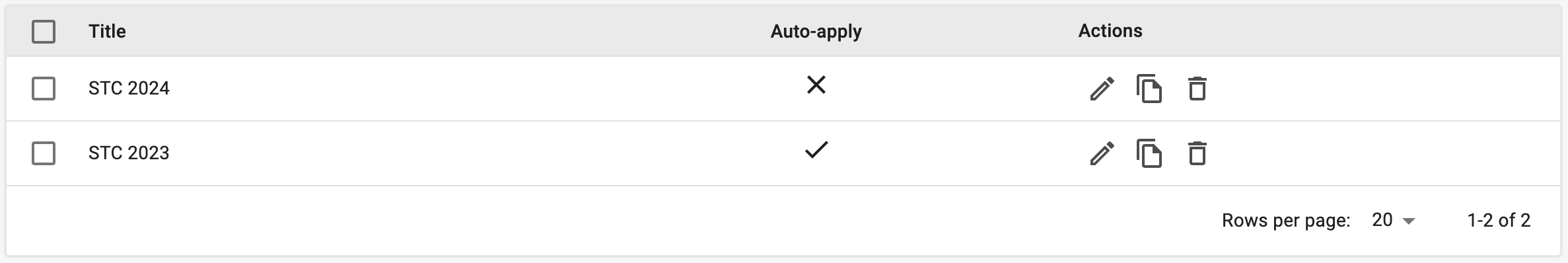This screenshot has width=1568, height=263.
Task: Delete the STC 2023 entry
Action: tap(1197, 153)
